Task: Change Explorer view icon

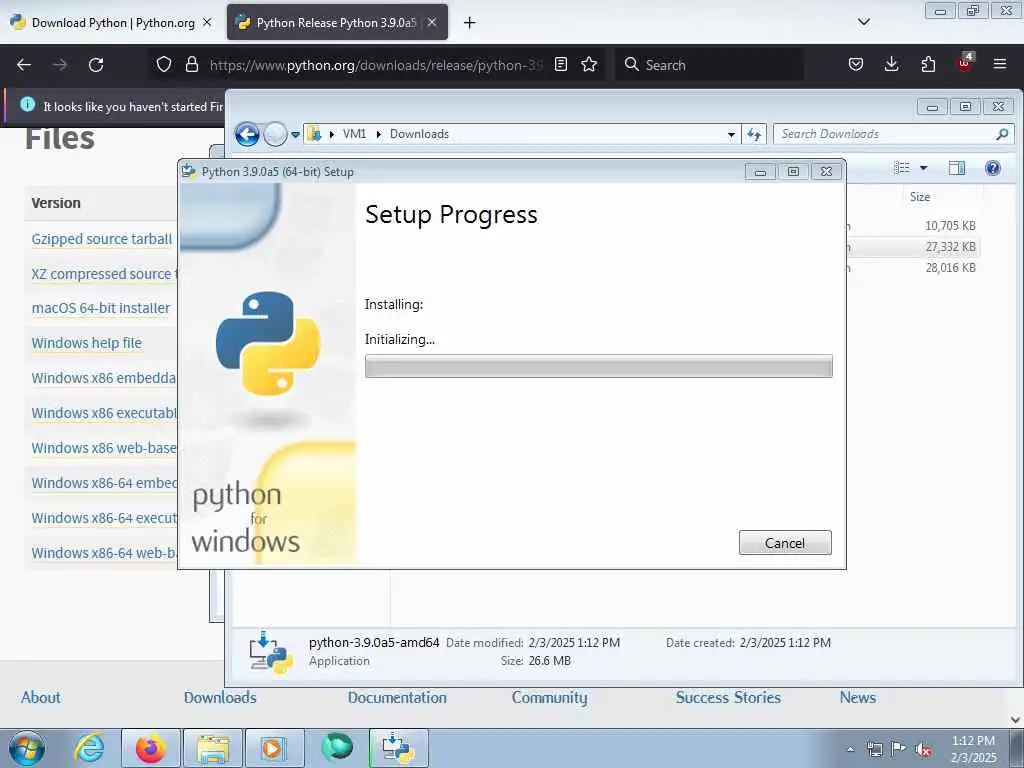Action: 902,168
